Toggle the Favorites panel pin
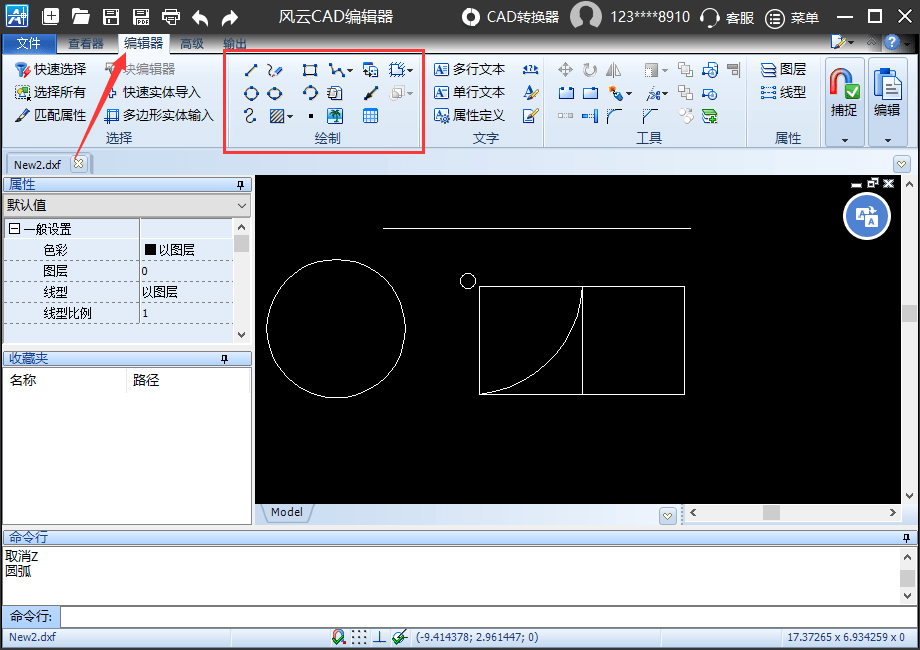Image resolution: width=920 pixels, height=650 pixels. (x=224, y=358)
